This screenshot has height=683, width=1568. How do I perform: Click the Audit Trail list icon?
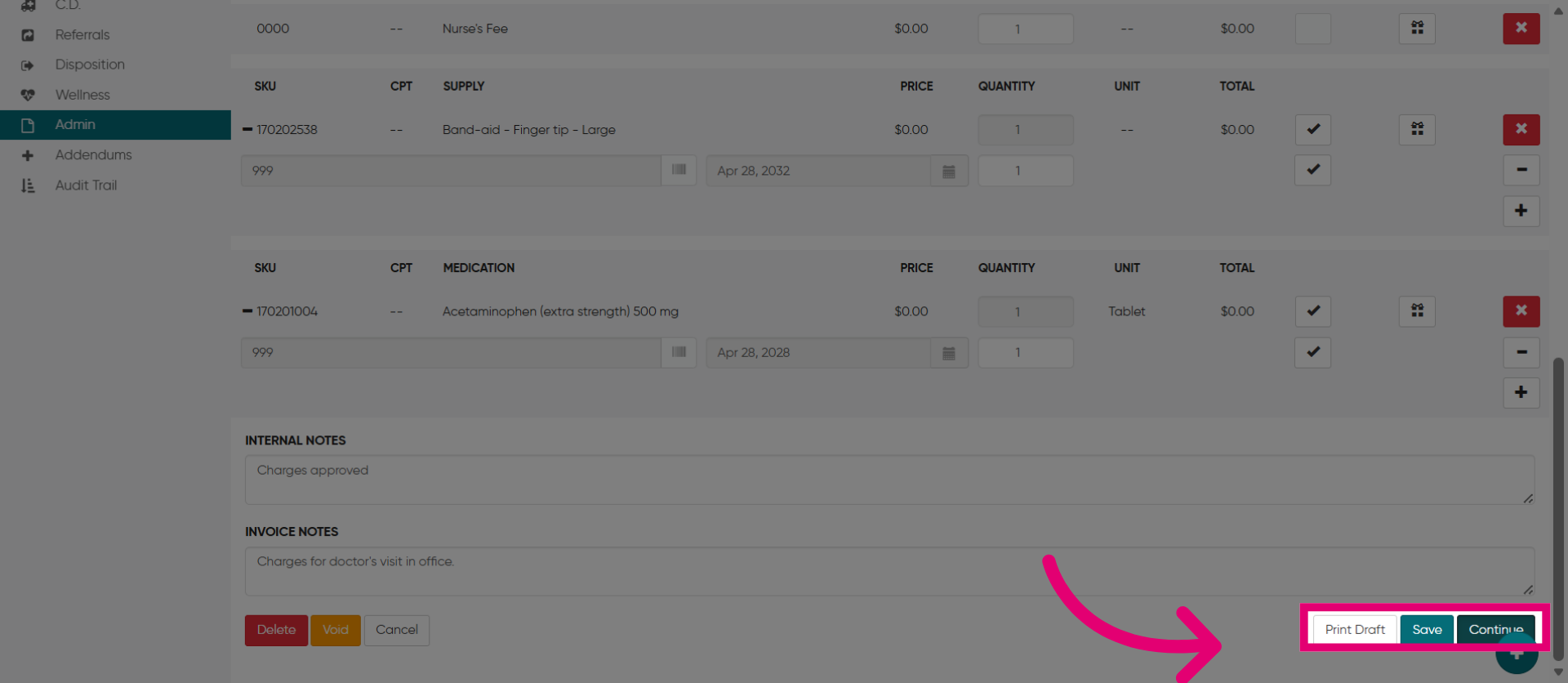coord(28,185)
